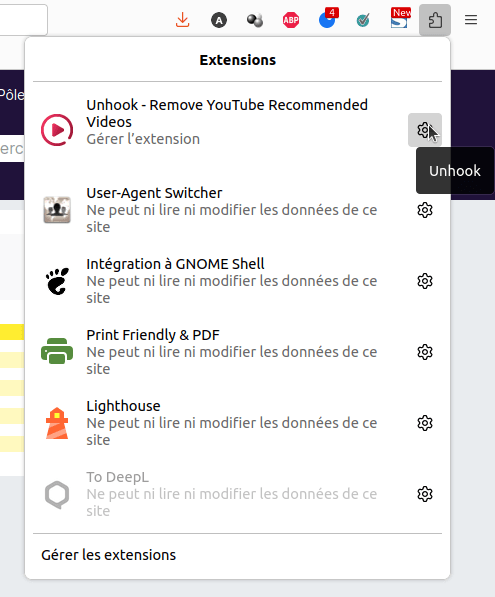Open the Firefox hamburger menu
495x597 pixels.
(471, 20)
